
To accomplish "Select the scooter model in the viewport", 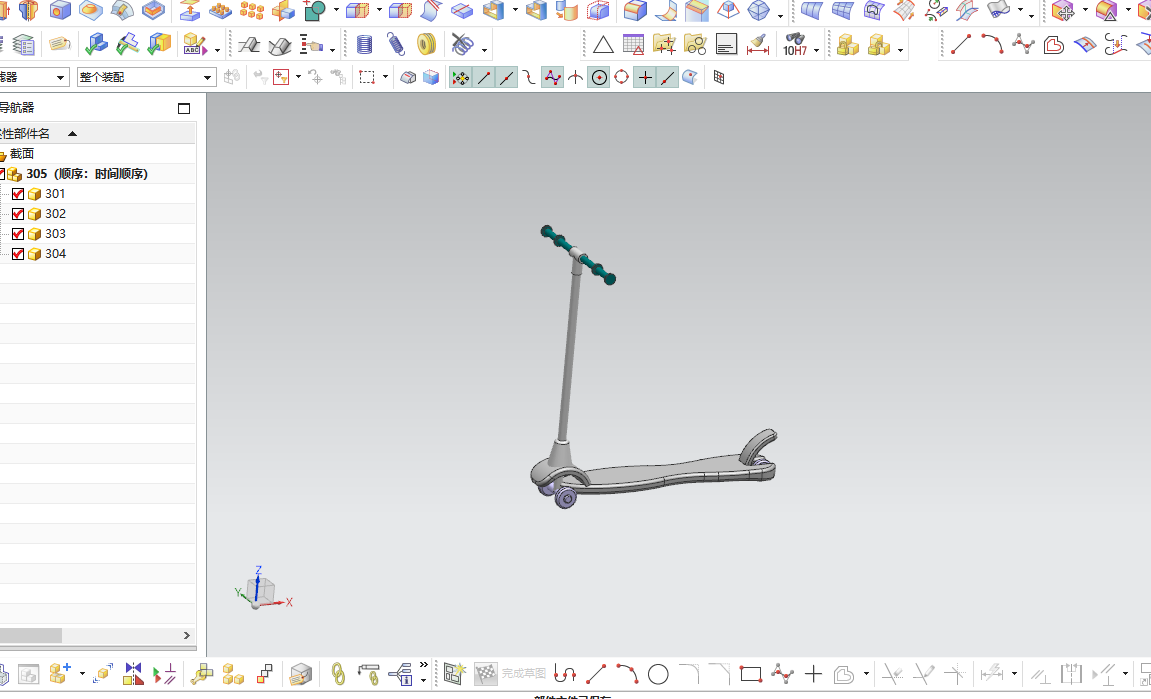I will pyautogui.click(x=653, y=367).
